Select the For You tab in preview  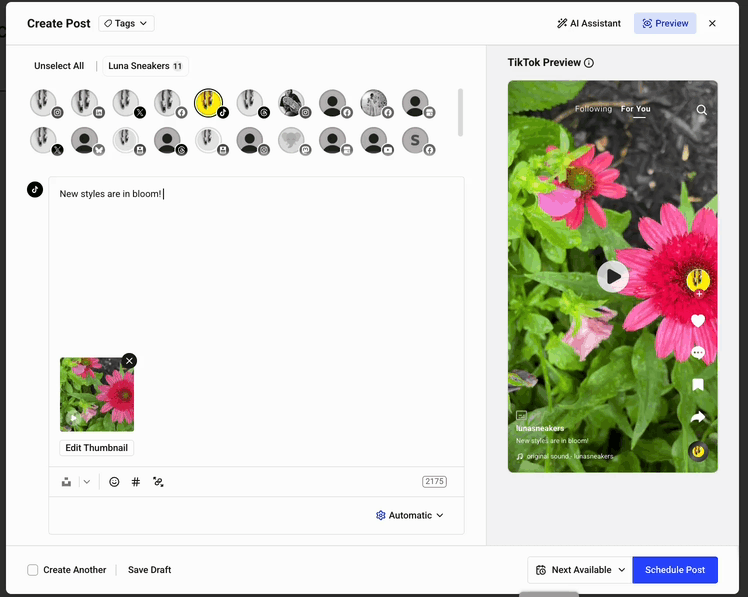point(635,109)
